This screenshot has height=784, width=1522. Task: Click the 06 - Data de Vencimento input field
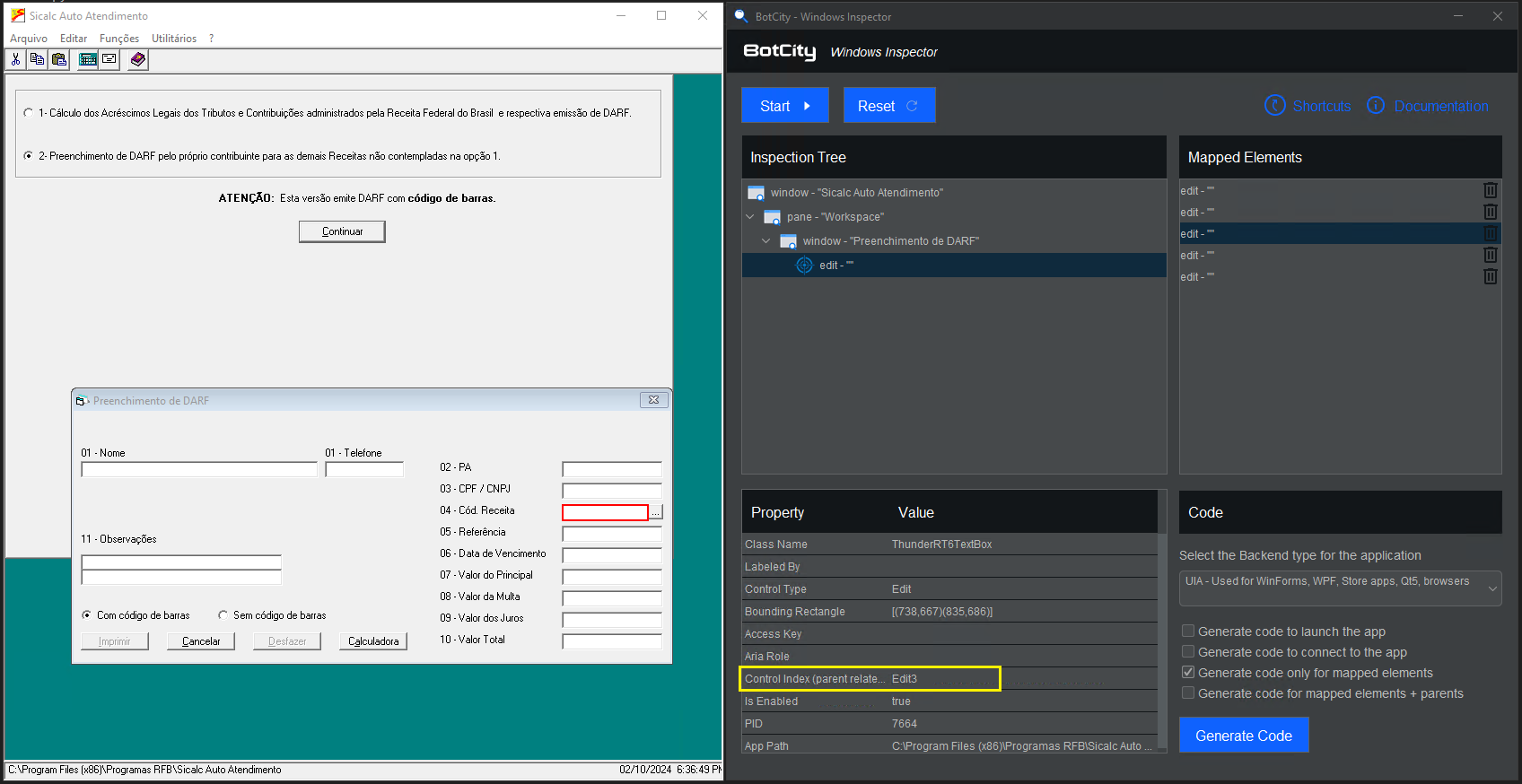point(612,555)
